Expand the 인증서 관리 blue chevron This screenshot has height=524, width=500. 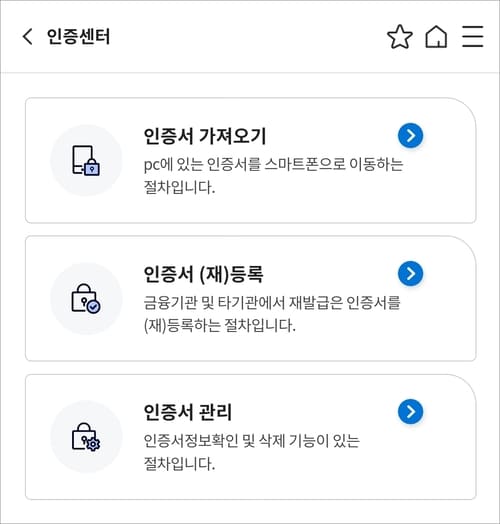pos(410,412)
